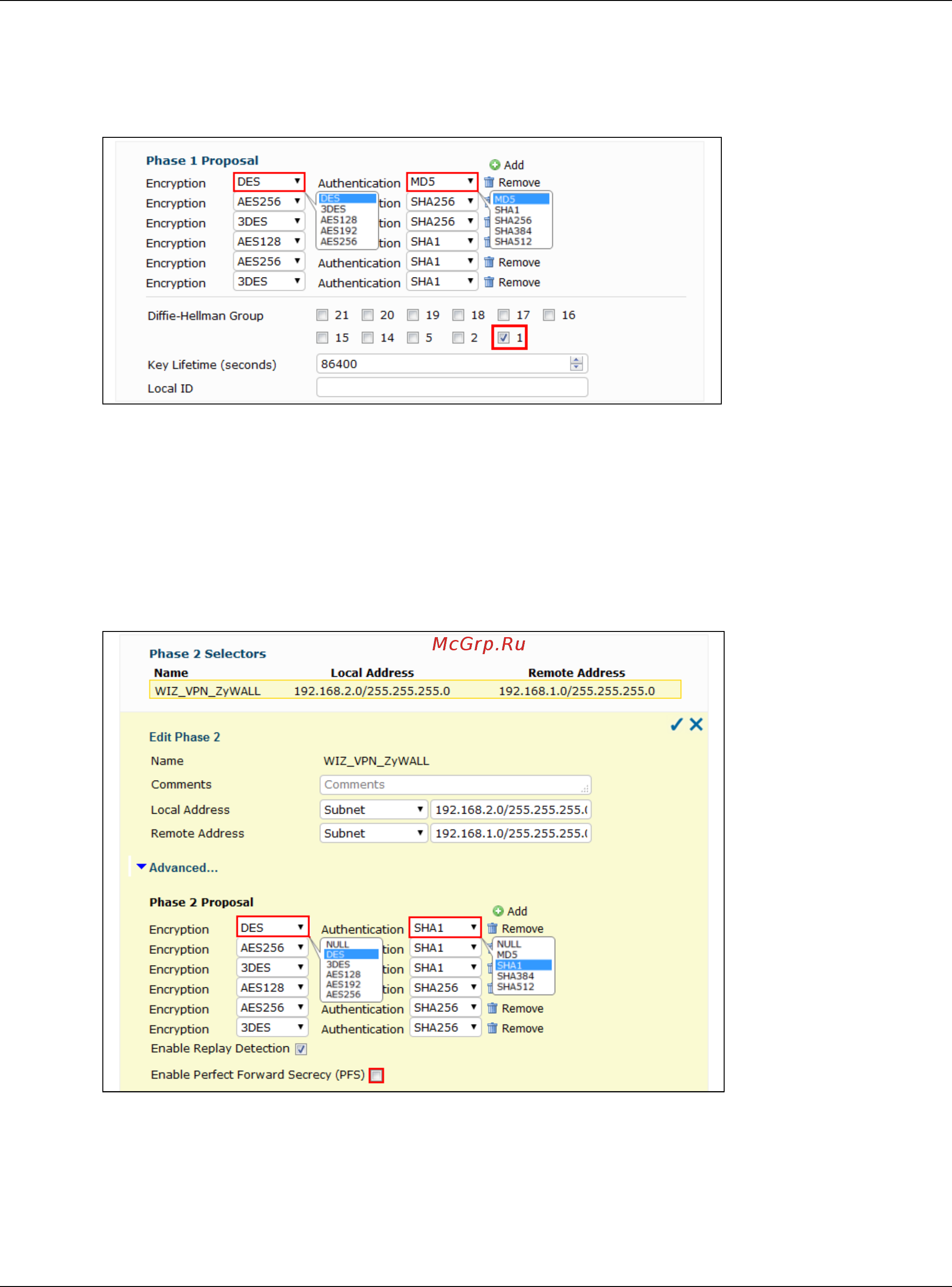Remove the Phase 1 AES256/SHA1 proposal row
This screenshot has width=952, height=1287.
(x=512, y=262)
